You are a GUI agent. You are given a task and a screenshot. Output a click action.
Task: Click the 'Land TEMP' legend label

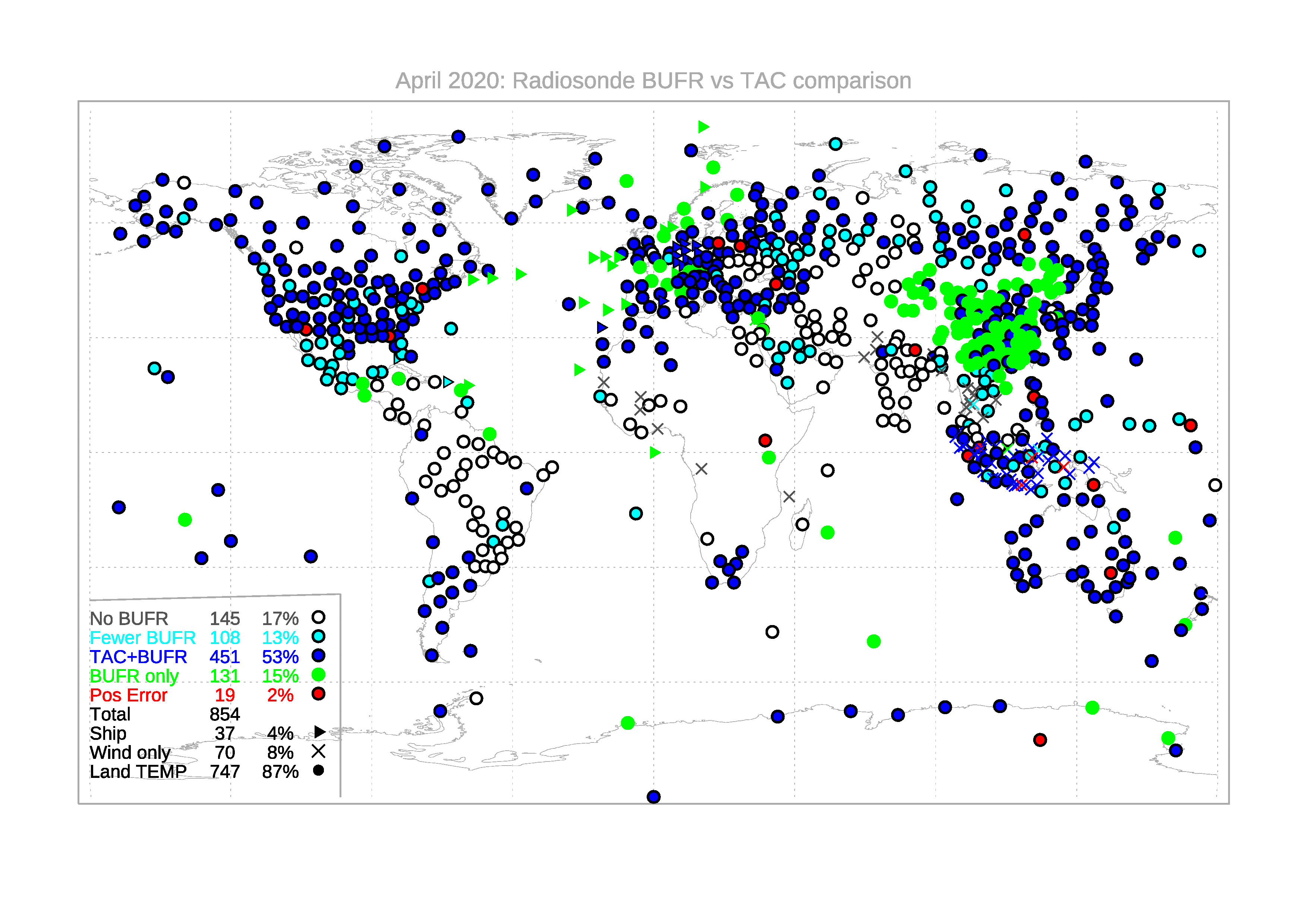click(x=138, y=772)
